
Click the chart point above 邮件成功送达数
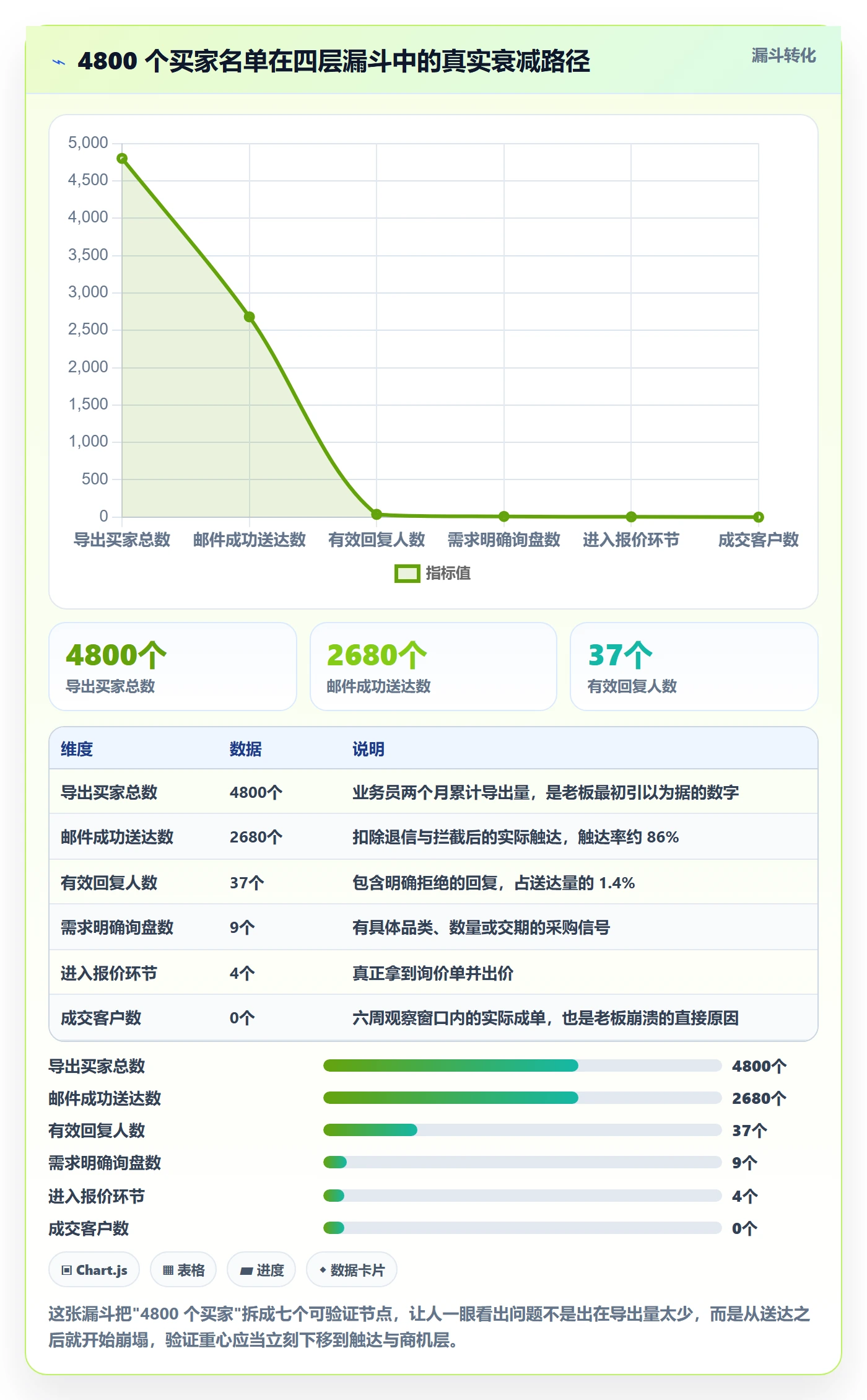(250, 317)
